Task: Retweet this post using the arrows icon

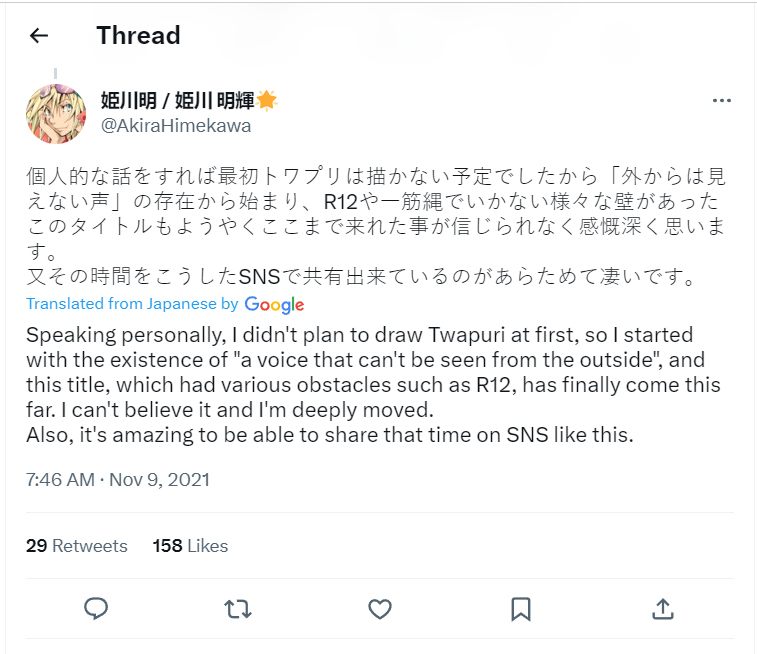Action: pos(237,607)
